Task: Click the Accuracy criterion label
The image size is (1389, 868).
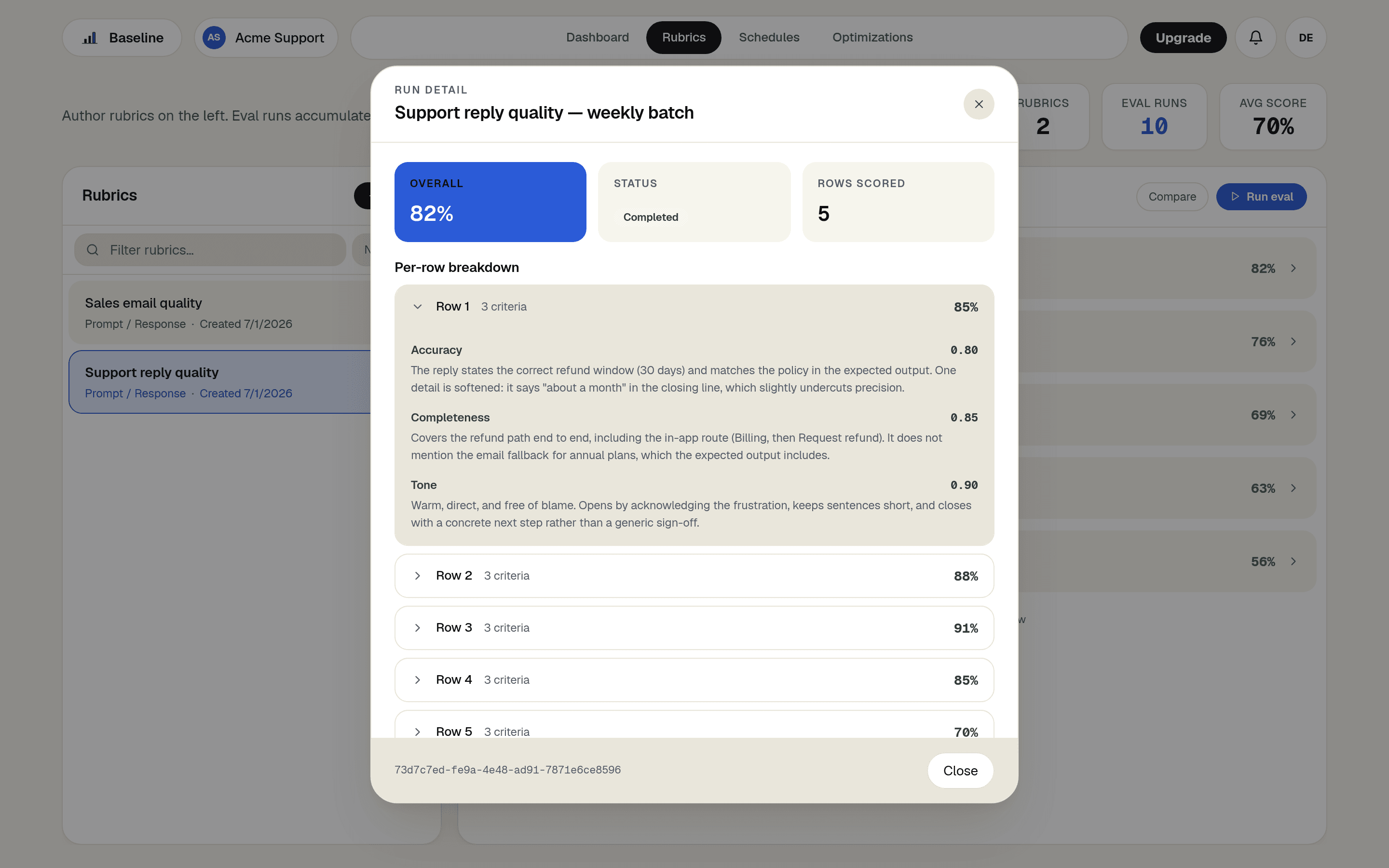Action: [436, 350]
